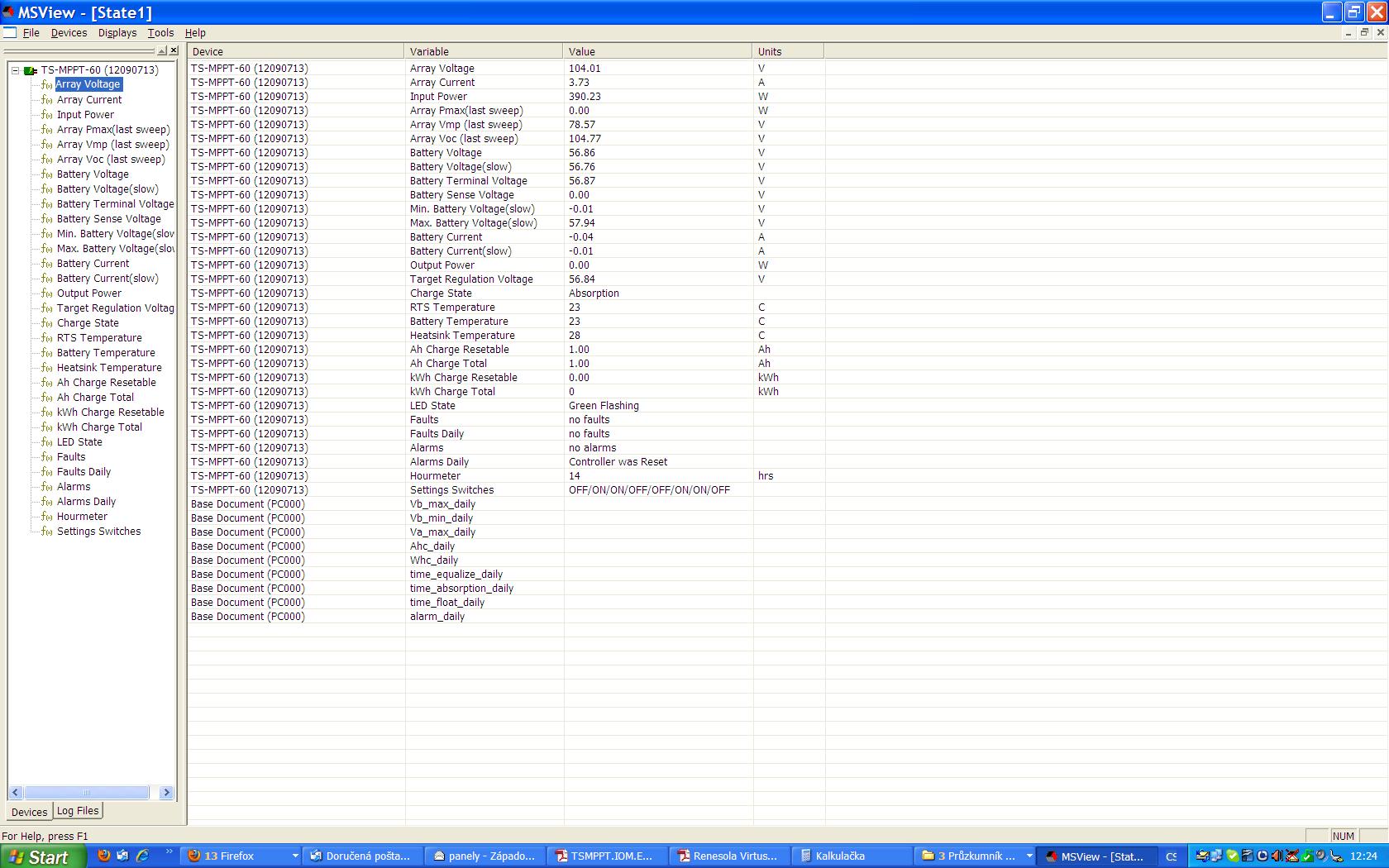Viewport: 1389px width, 868px height.
Task: Open the Displays menu
Action: coord(117,33)
